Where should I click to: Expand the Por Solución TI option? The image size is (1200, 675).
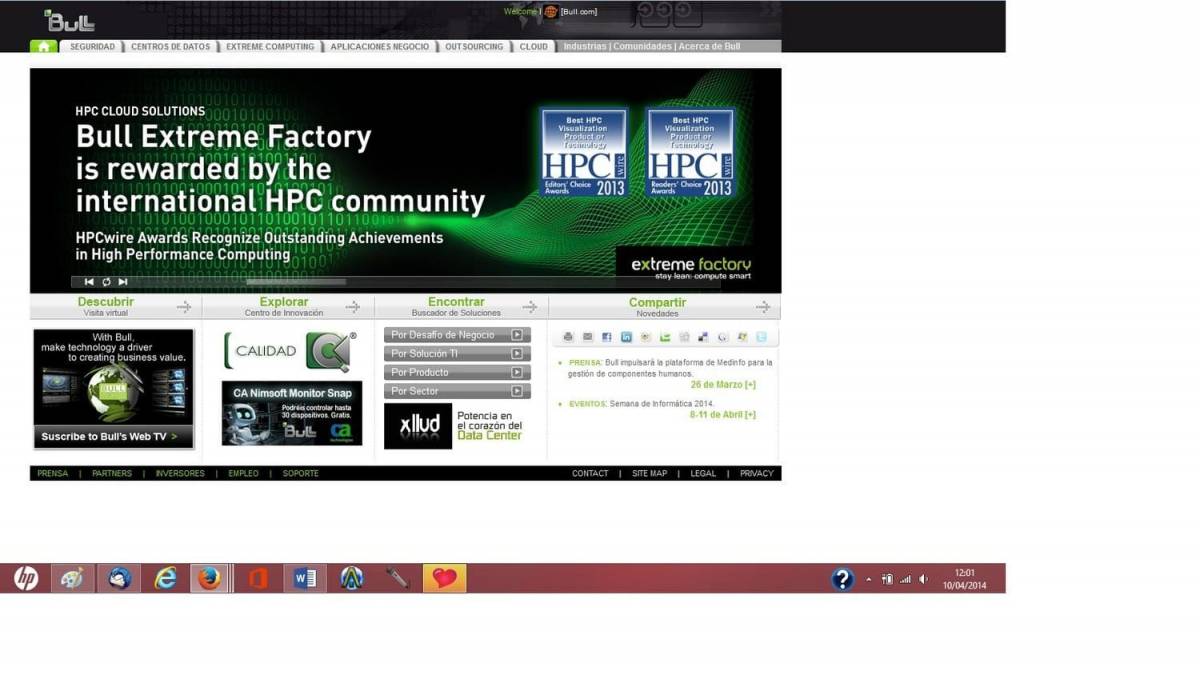click(x=457, y=354)
